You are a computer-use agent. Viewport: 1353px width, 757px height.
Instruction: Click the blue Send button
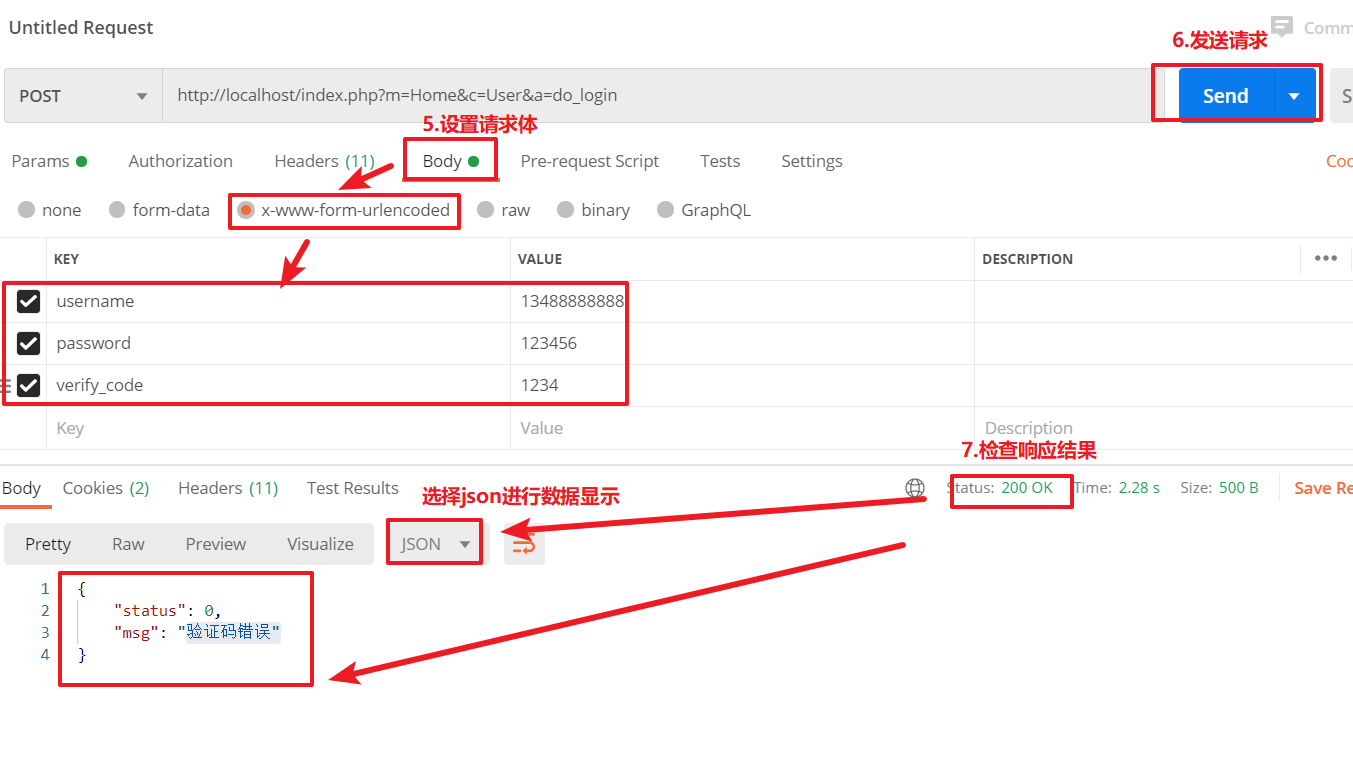coord(1226,96)
